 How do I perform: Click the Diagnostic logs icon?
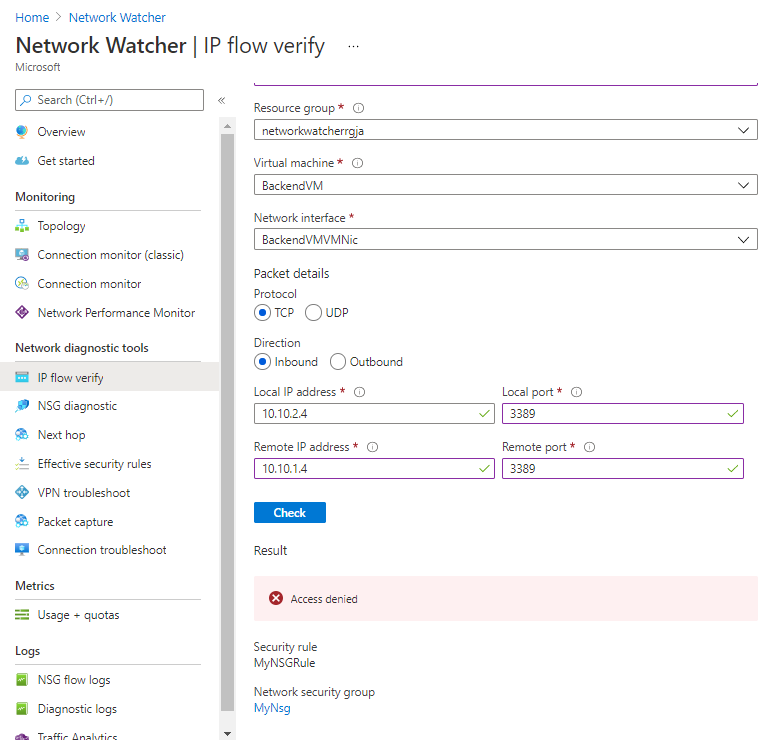(x=22, y=709)
